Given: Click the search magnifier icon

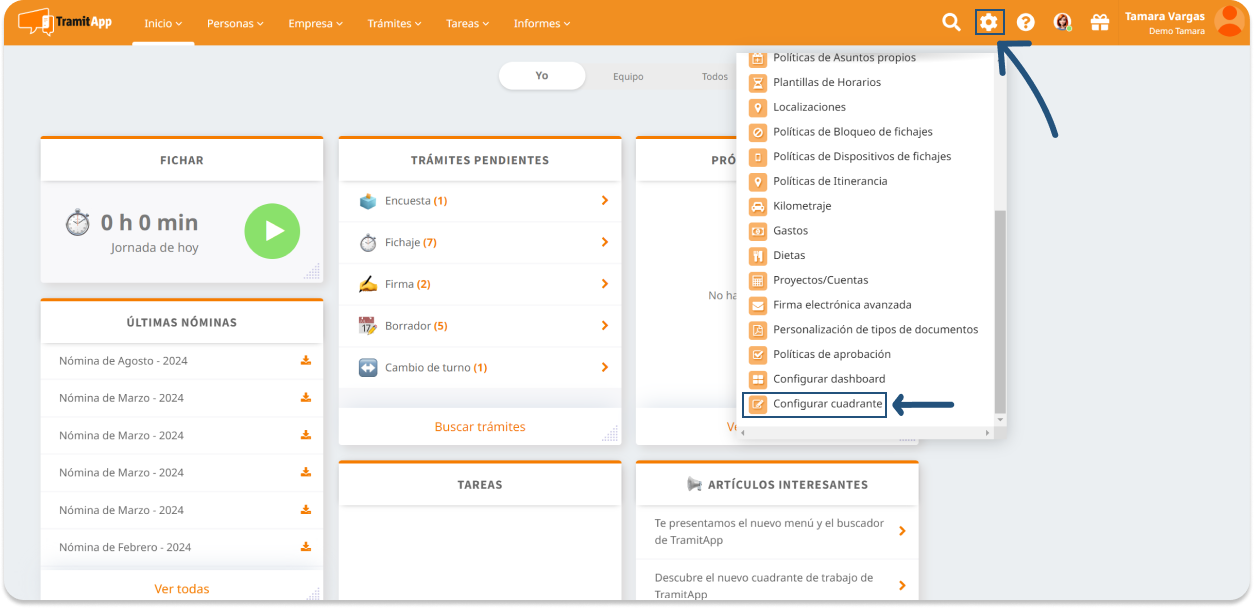Looking at the screenshot, I should 951,23.
